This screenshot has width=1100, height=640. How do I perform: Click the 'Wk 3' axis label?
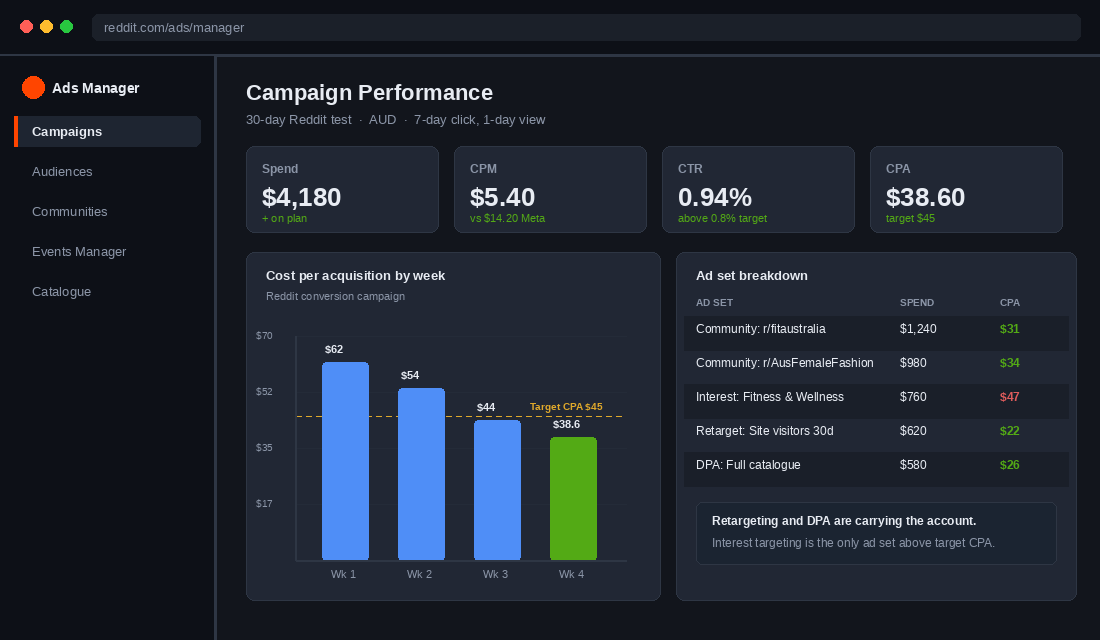(495, 574)
